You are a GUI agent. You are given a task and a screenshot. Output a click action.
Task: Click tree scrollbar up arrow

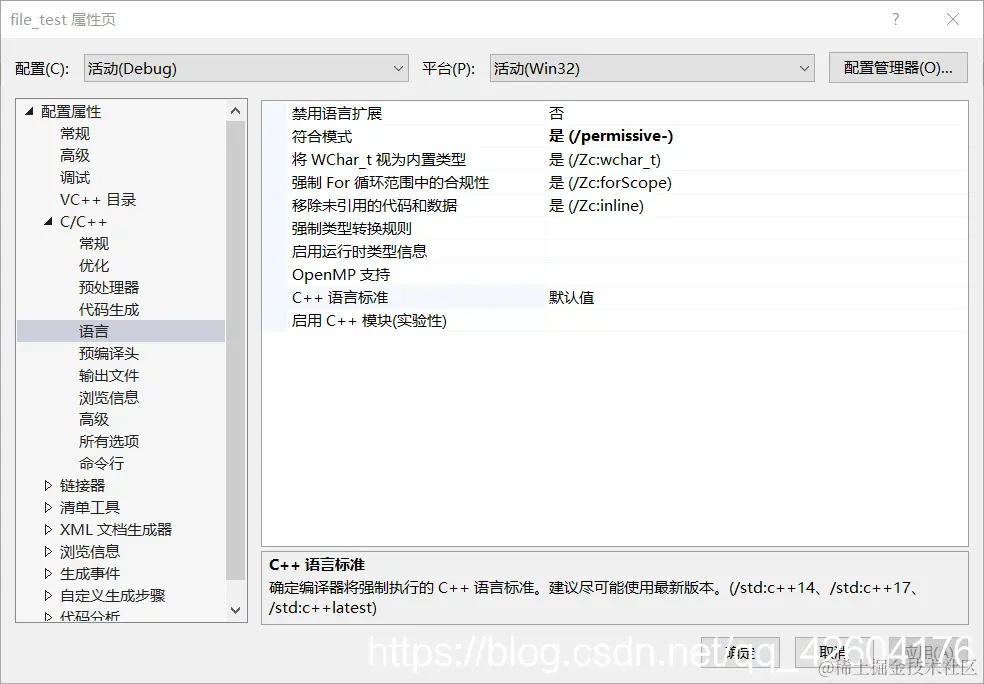coord(235,111)
